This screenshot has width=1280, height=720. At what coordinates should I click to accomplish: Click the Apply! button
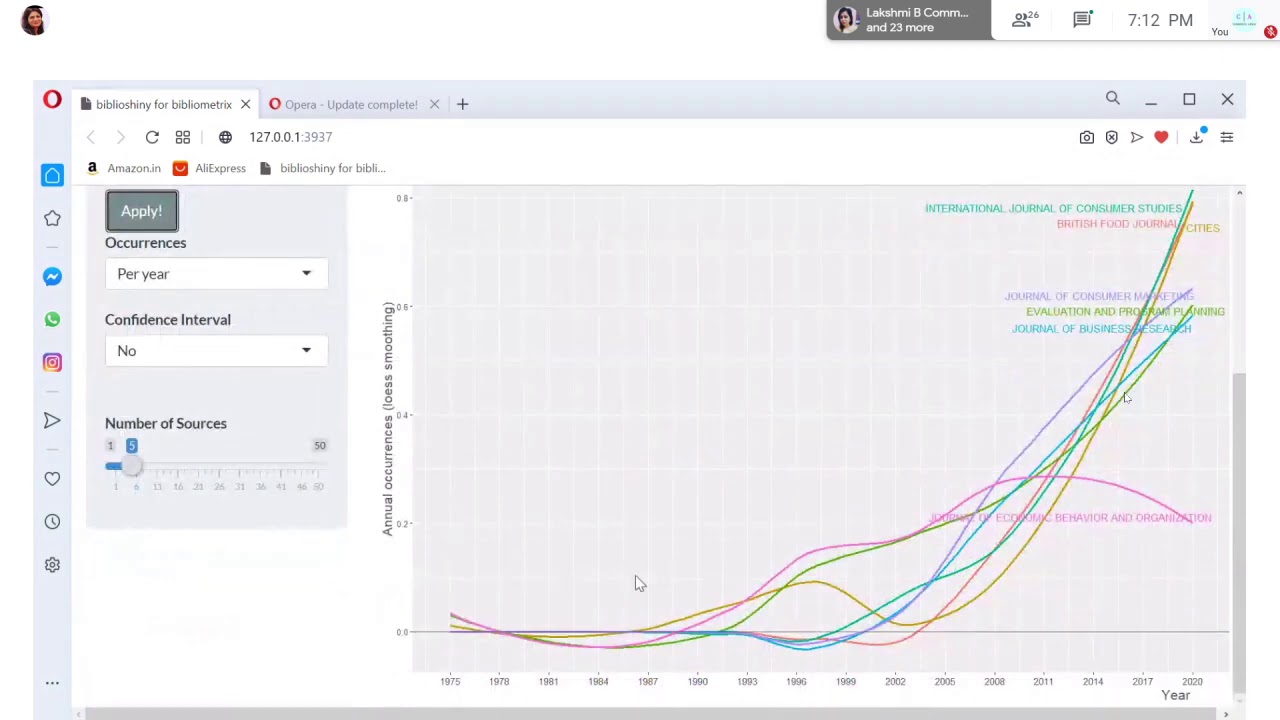click(141, 211)
